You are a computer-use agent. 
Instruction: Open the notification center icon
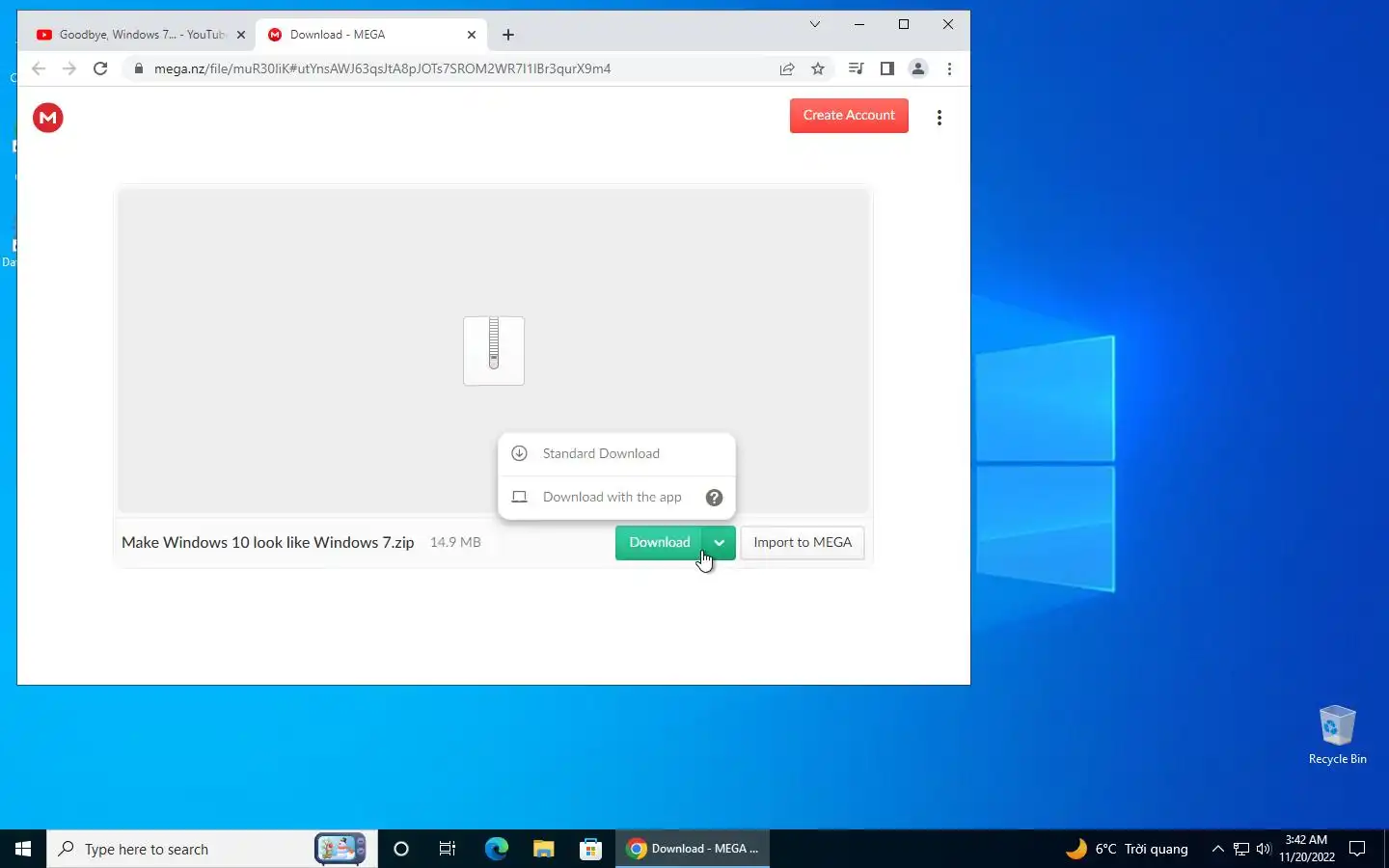1357,849
